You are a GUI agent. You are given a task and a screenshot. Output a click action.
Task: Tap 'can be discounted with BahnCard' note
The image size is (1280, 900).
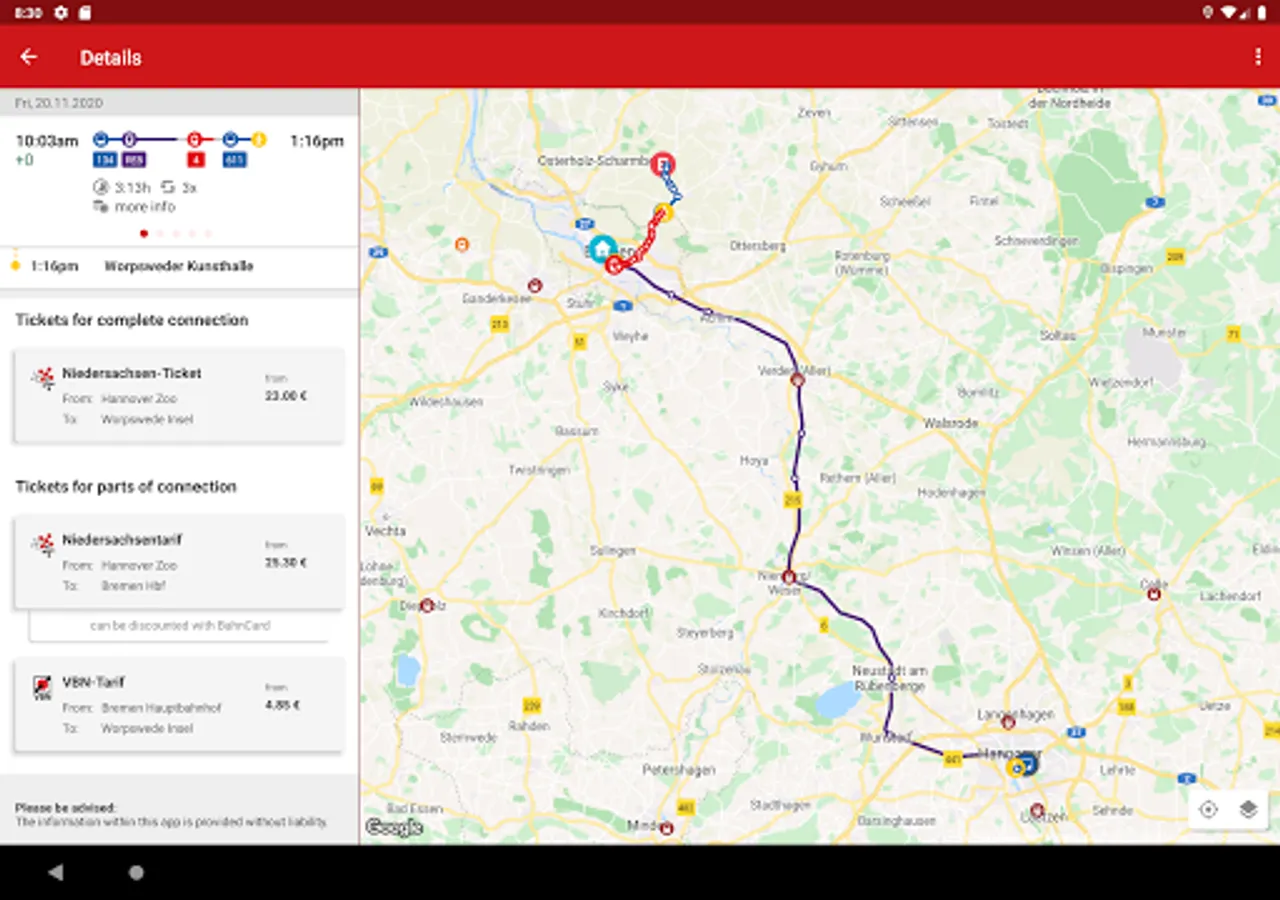(x=180, y=626)
